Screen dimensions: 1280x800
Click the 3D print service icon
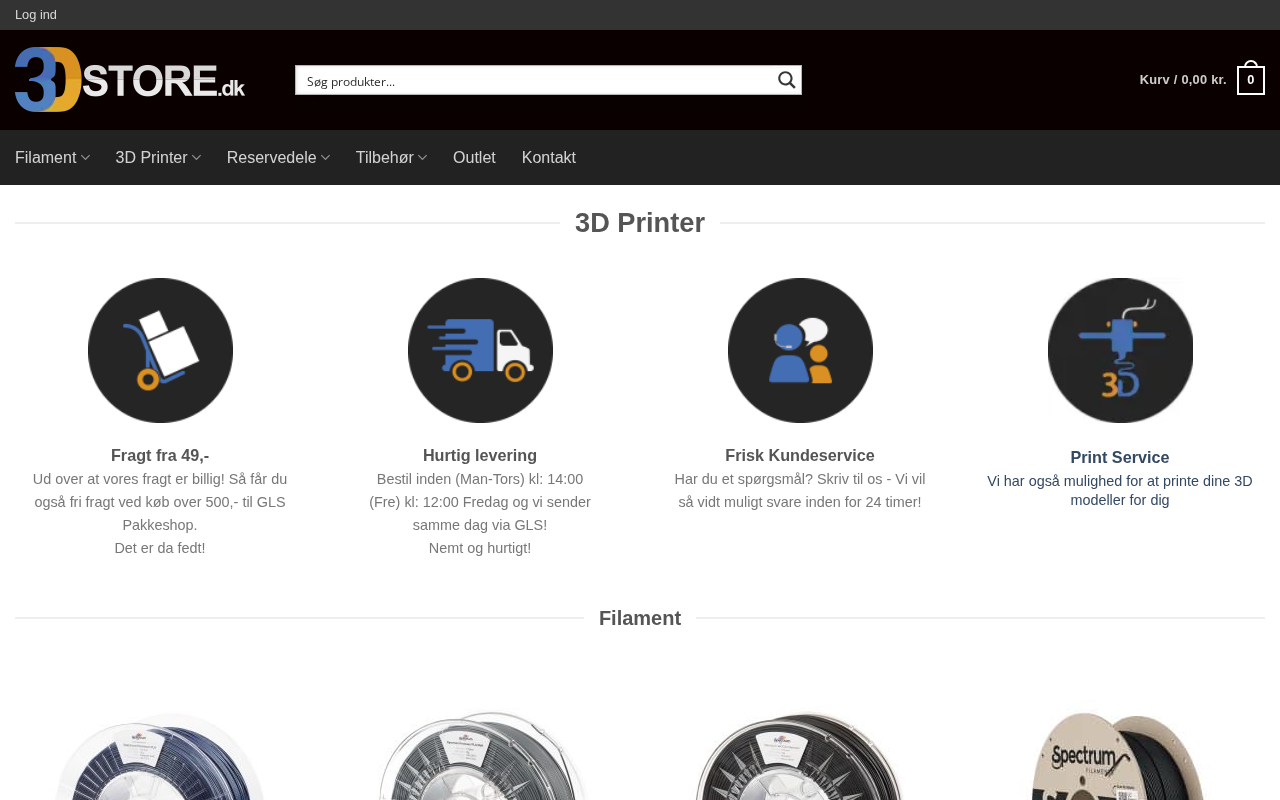pos(1120,350)
